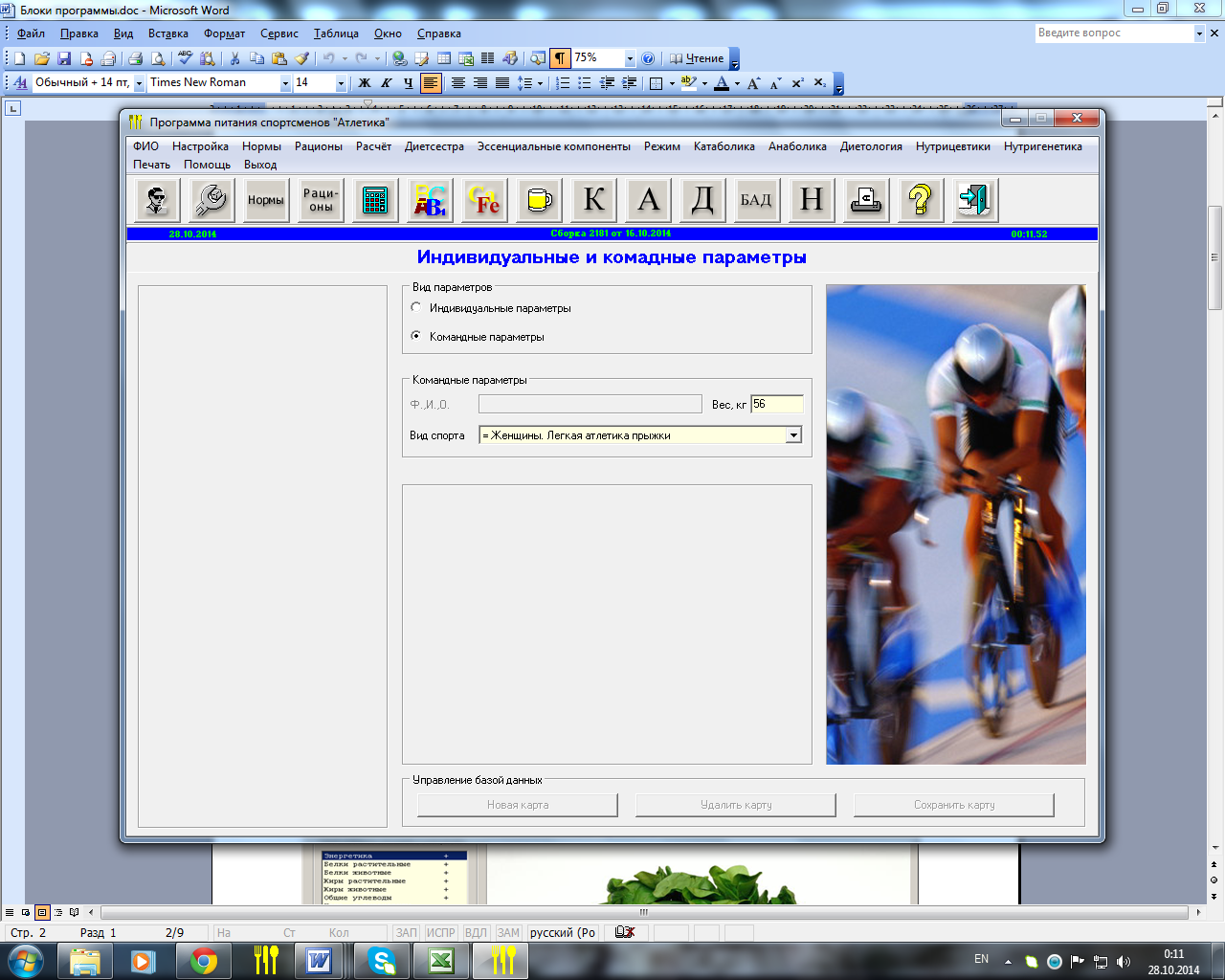Open settings via the wrench icon
Image resolution: width=1225 pixels, height=980 pixels.
(x=211, y=200)
